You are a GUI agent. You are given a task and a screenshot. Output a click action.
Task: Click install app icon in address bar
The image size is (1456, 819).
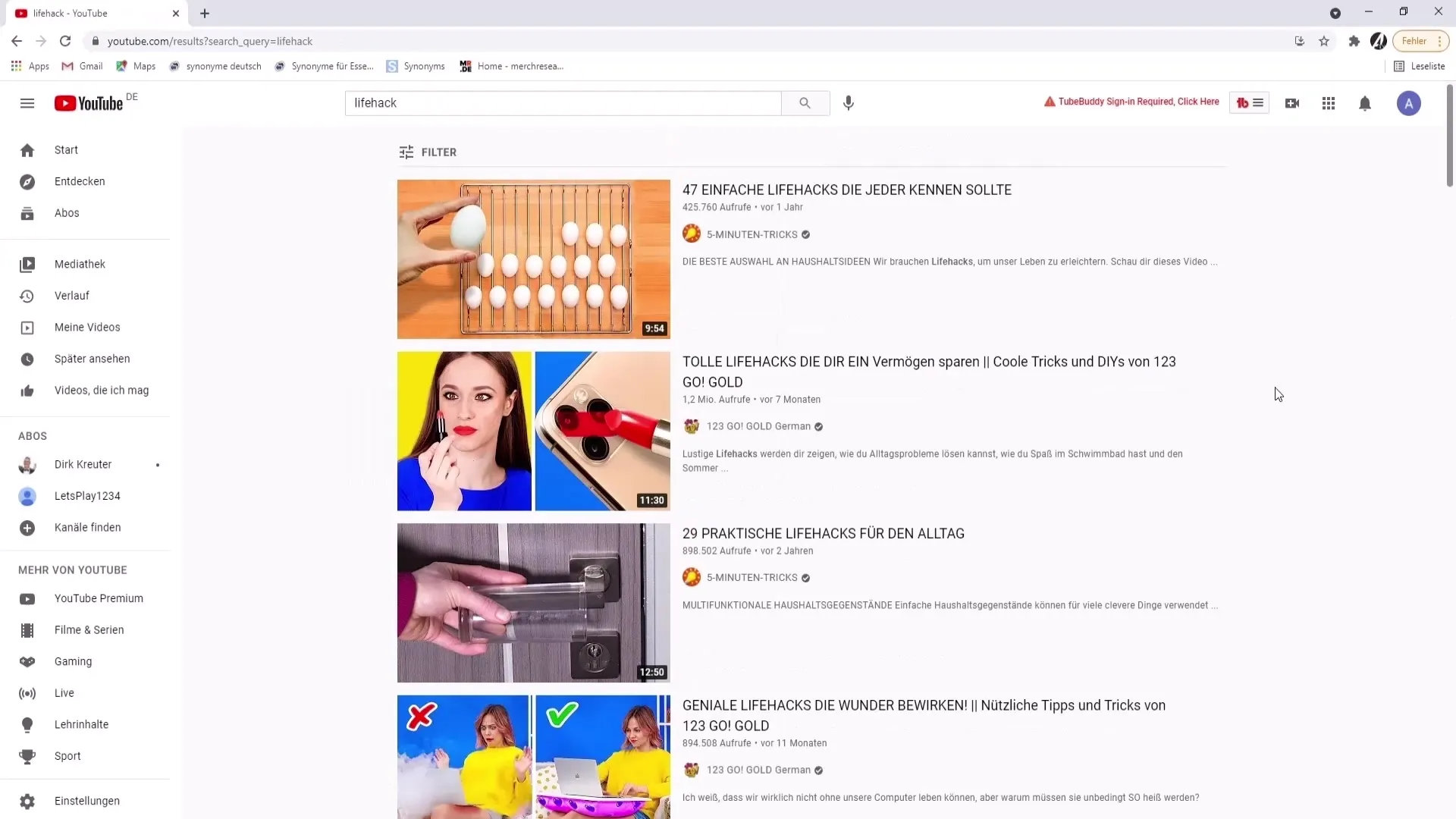1300,41
